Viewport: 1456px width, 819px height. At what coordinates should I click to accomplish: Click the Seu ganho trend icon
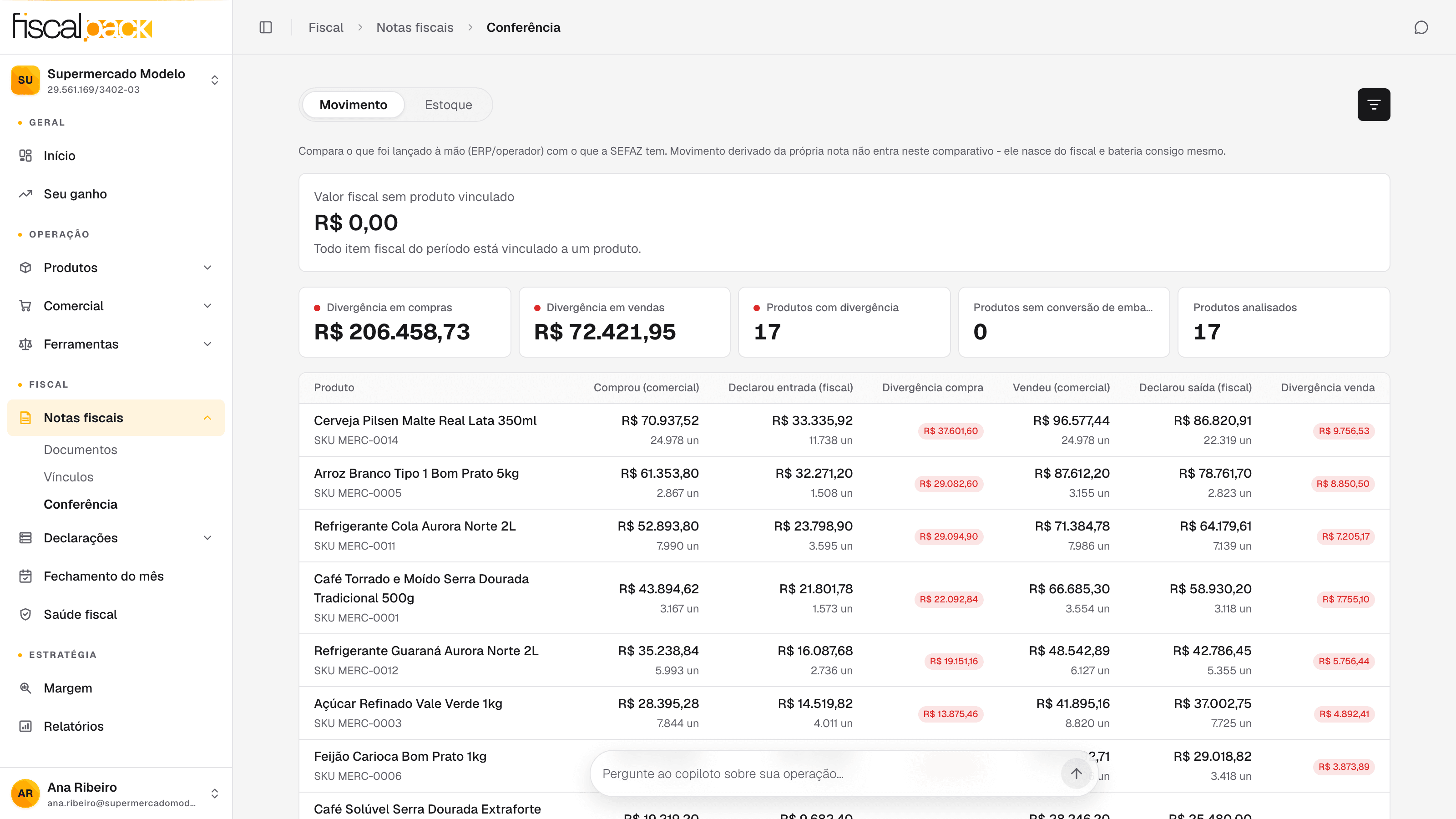coord(25,194)
